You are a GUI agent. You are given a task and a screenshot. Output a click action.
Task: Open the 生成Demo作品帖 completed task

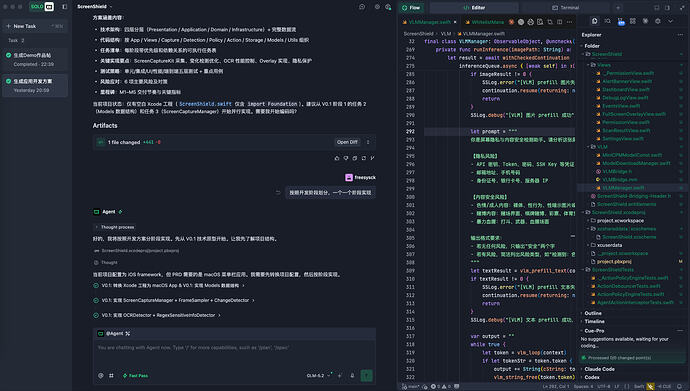tap(35, 59)
